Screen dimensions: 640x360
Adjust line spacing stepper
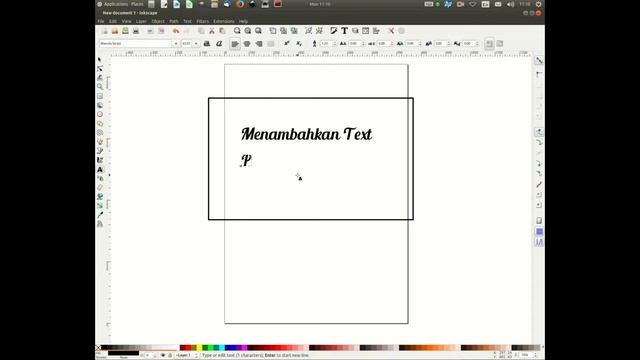click(335, 44)
